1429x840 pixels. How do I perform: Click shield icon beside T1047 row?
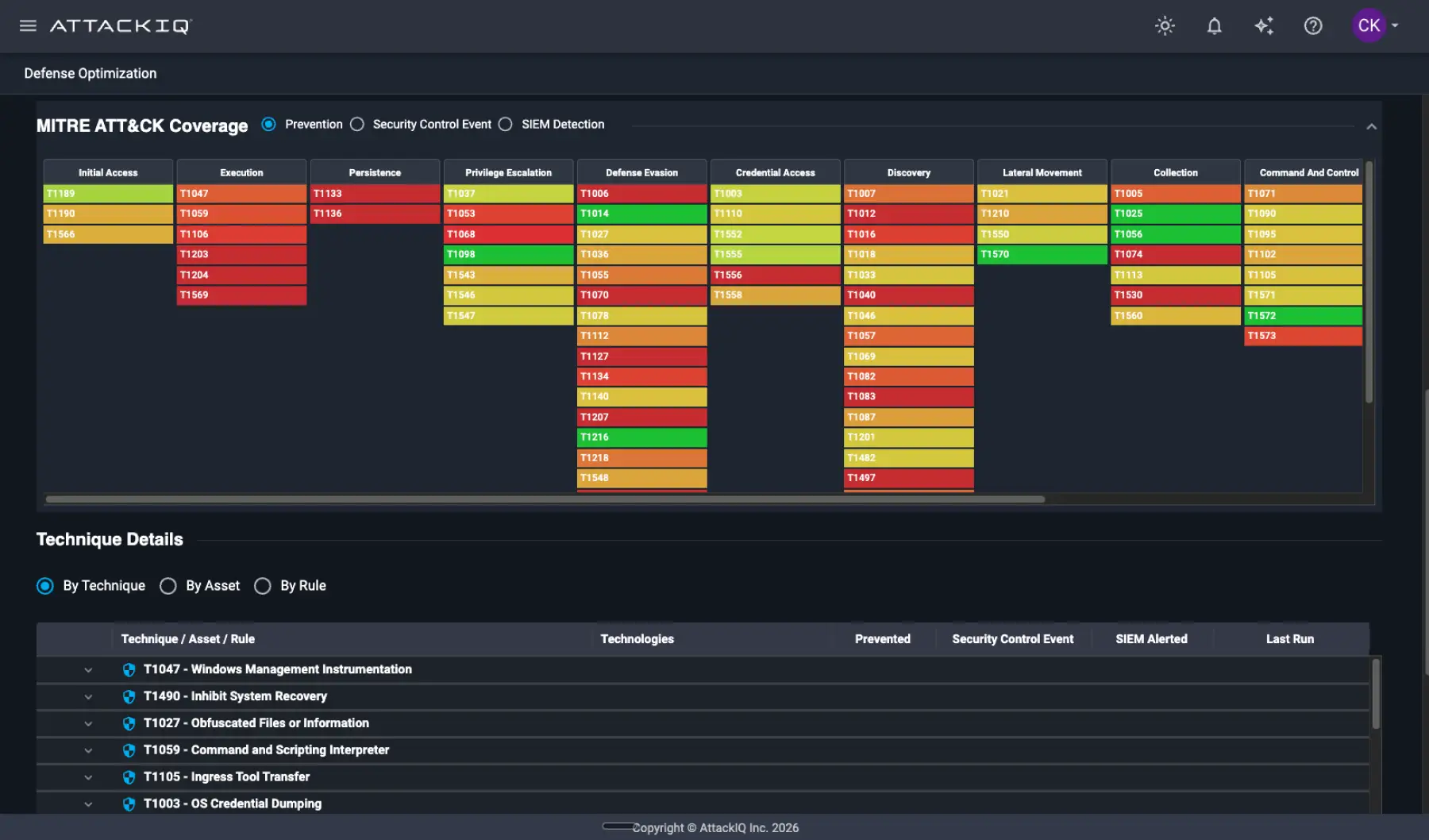[x=129, y=670]
